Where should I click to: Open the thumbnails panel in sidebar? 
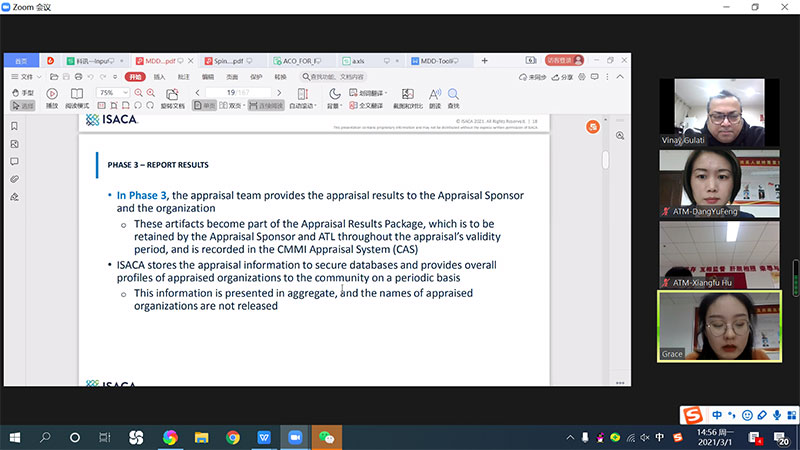click(x=14, y=144)
